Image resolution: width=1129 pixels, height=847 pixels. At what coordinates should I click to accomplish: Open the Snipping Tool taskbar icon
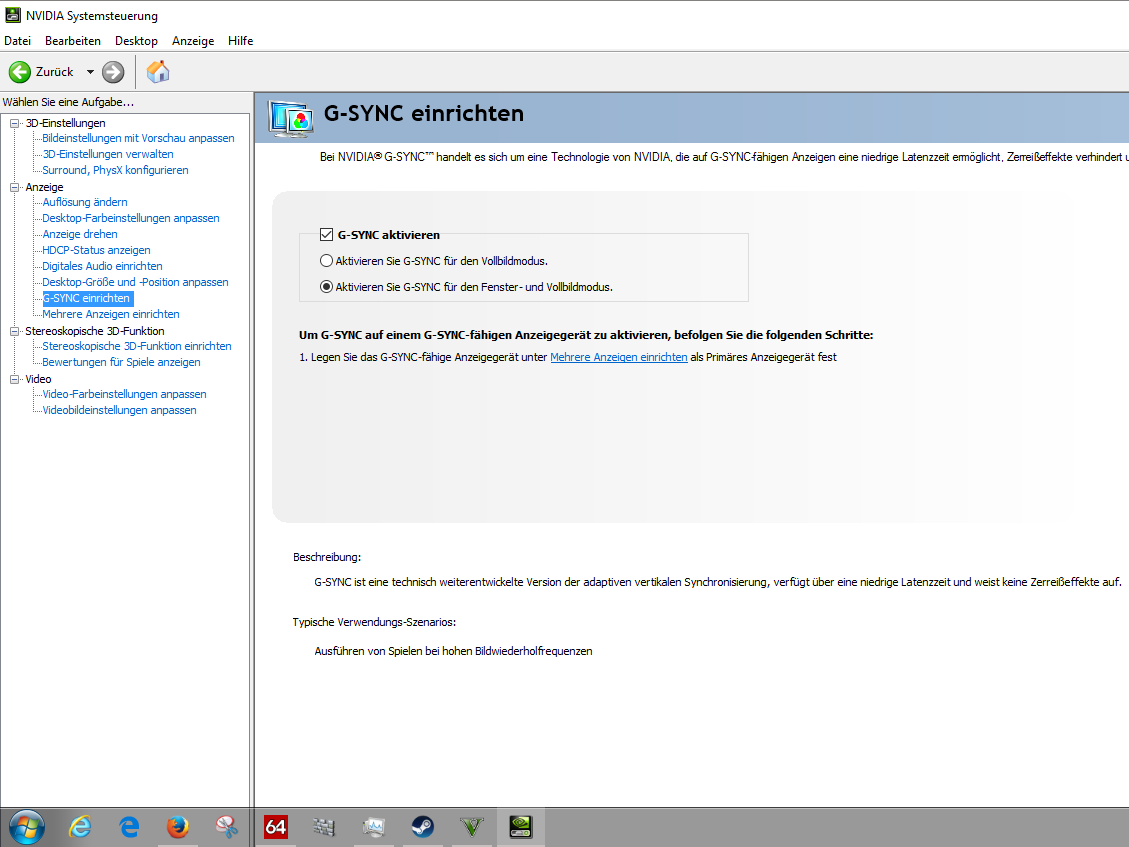[x=227, y=827]
